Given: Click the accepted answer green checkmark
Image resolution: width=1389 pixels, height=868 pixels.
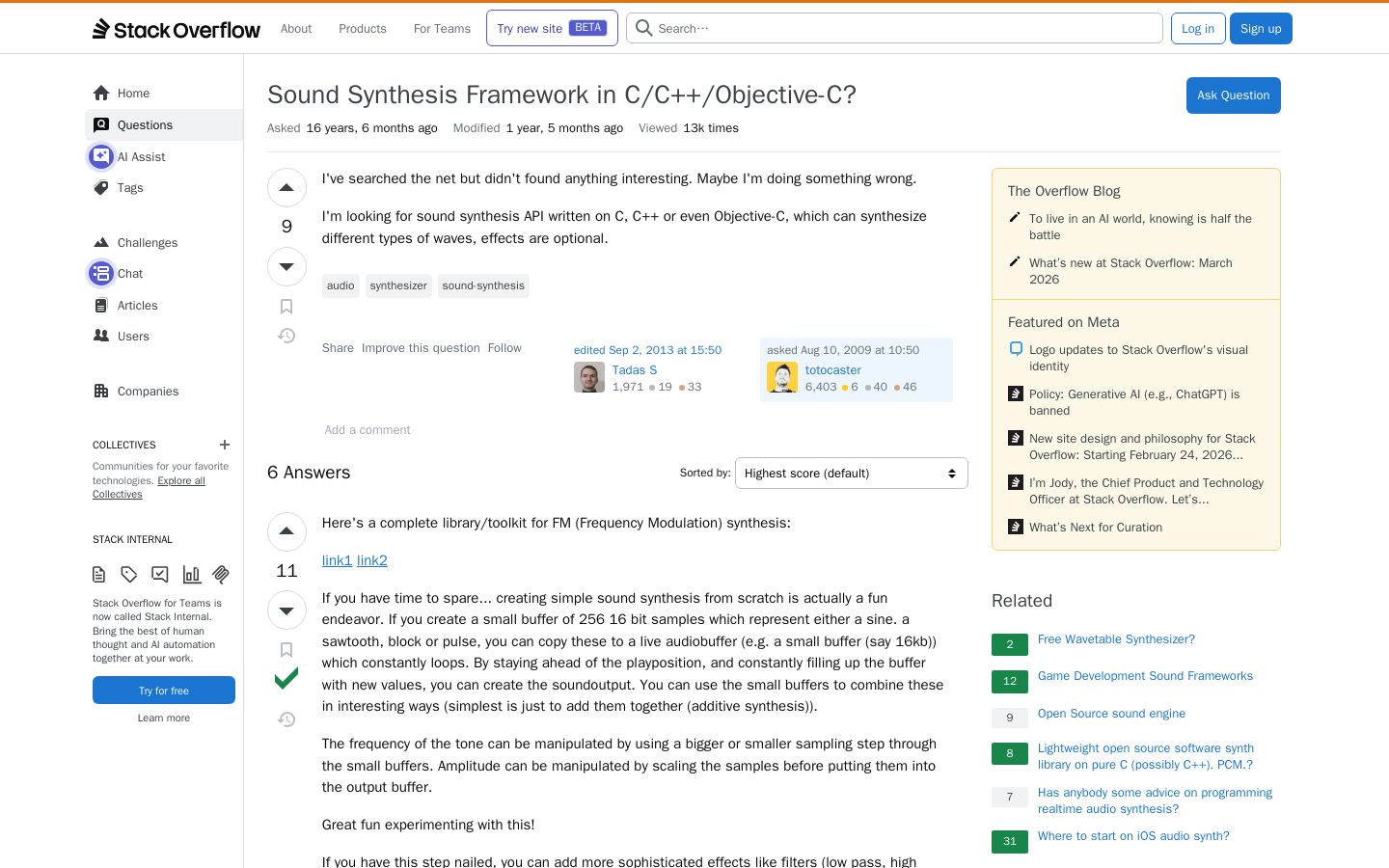Looking at the screenshot, I should pyautogui.click(x=286, y=679).
